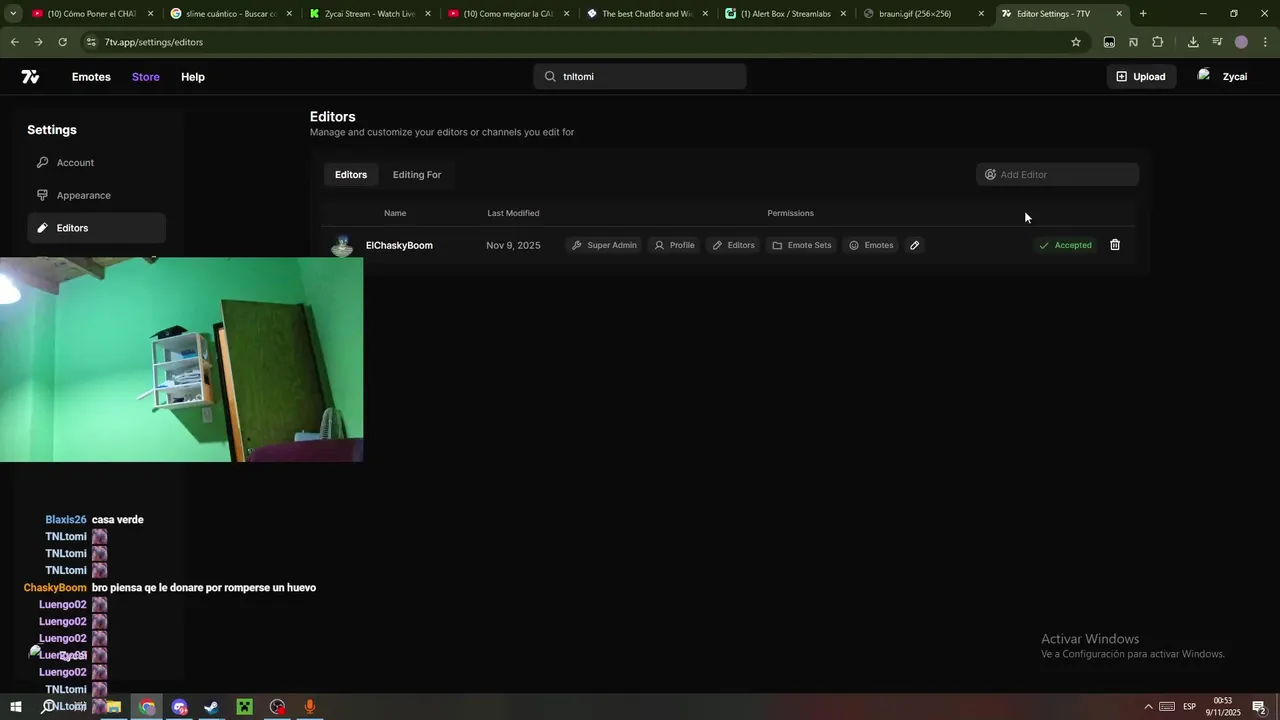This screenshot has height=720, width=1280.
Task: Switch to The best ChatBot tab
Action: click(x=647, y=14)
